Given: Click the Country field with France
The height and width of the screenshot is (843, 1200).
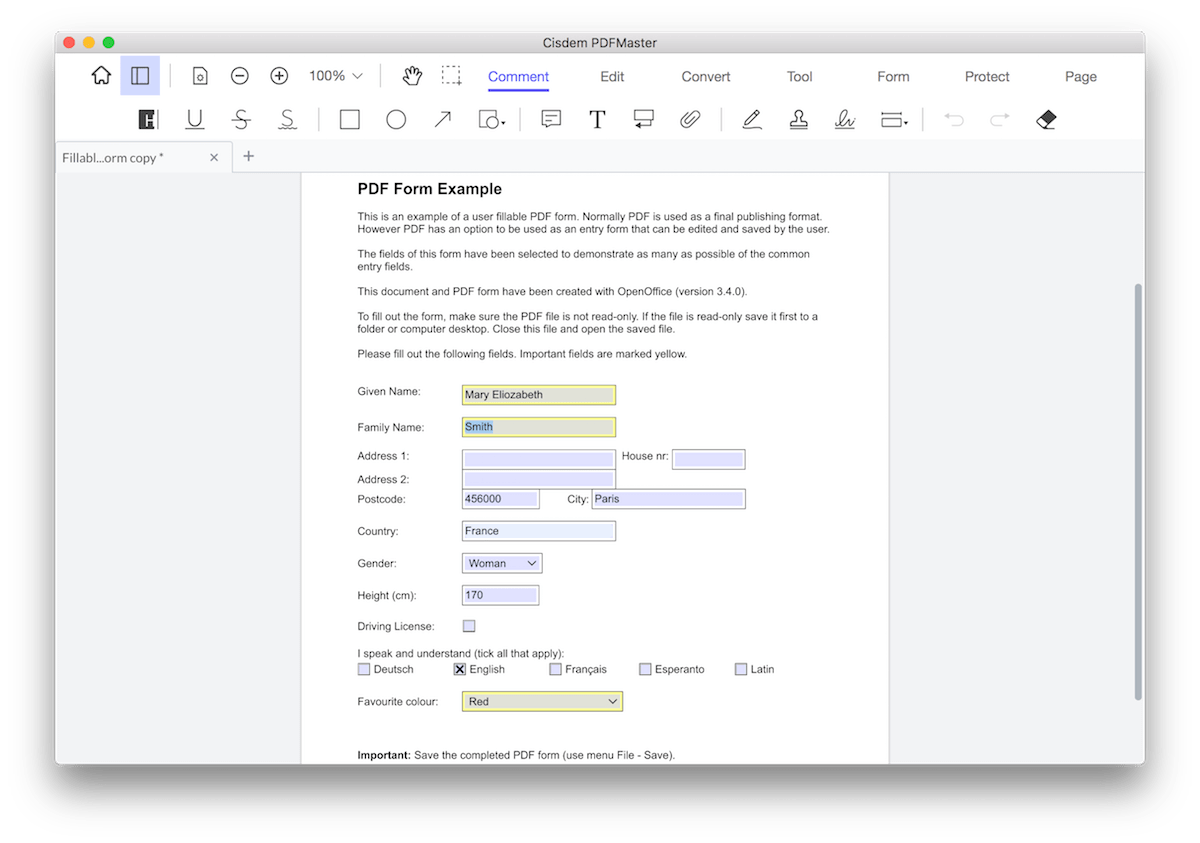Looking at the screenshot, I should [x=539, y=531].
